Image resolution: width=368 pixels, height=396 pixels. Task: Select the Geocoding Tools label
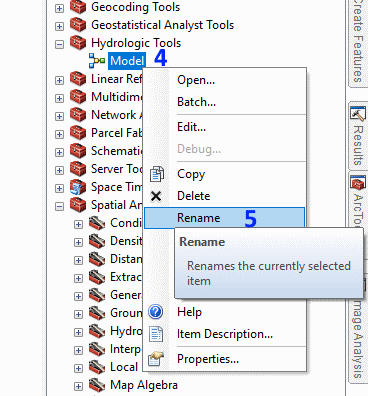(135, 7)
